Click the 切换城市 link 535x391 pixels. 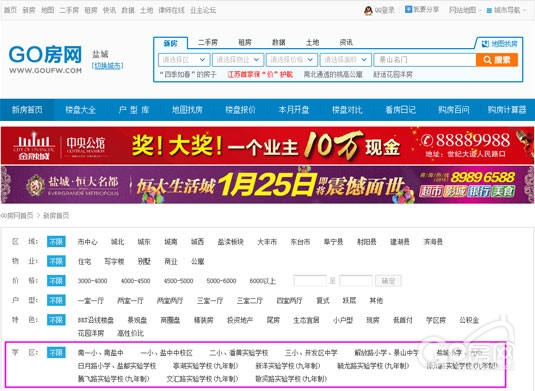(x=107, y=66)
